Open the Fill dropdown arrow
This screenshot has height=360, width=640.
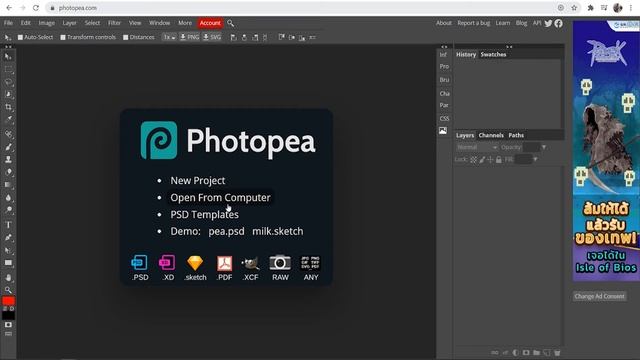(x=535, y=160)
